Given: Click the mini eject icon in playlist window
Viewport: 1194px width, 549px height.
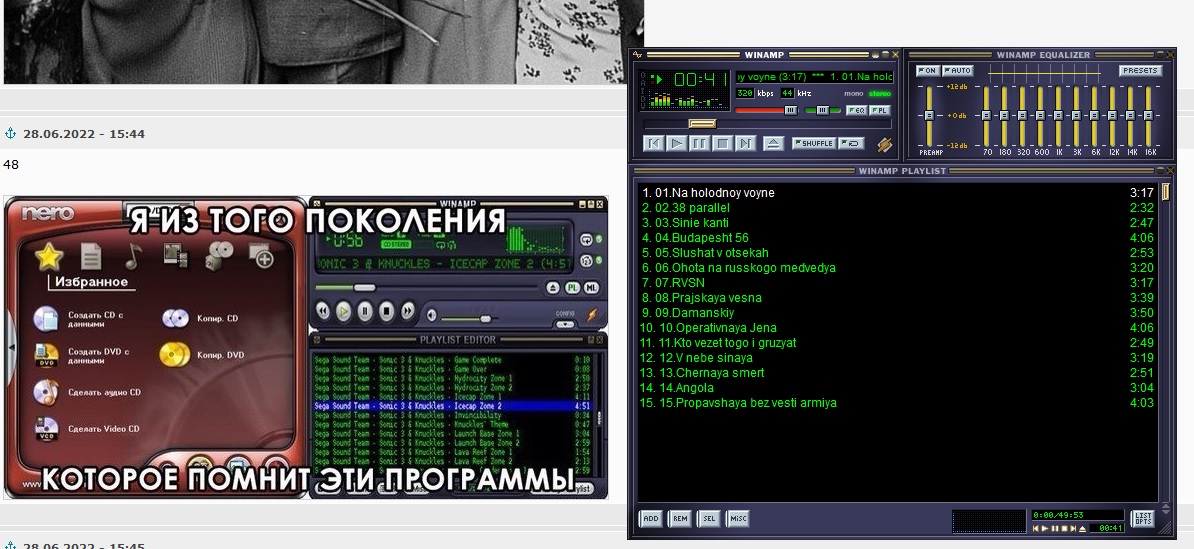Looking at the screenshot, I should [1083, 528].
